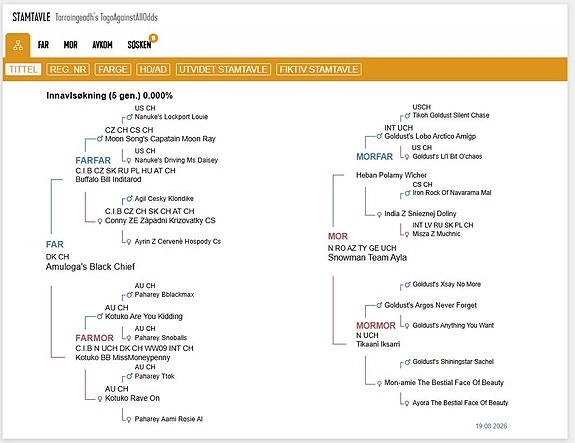Toggle the REG. NR display option
This screenshot has height=443, width=575.
(68, 69)
